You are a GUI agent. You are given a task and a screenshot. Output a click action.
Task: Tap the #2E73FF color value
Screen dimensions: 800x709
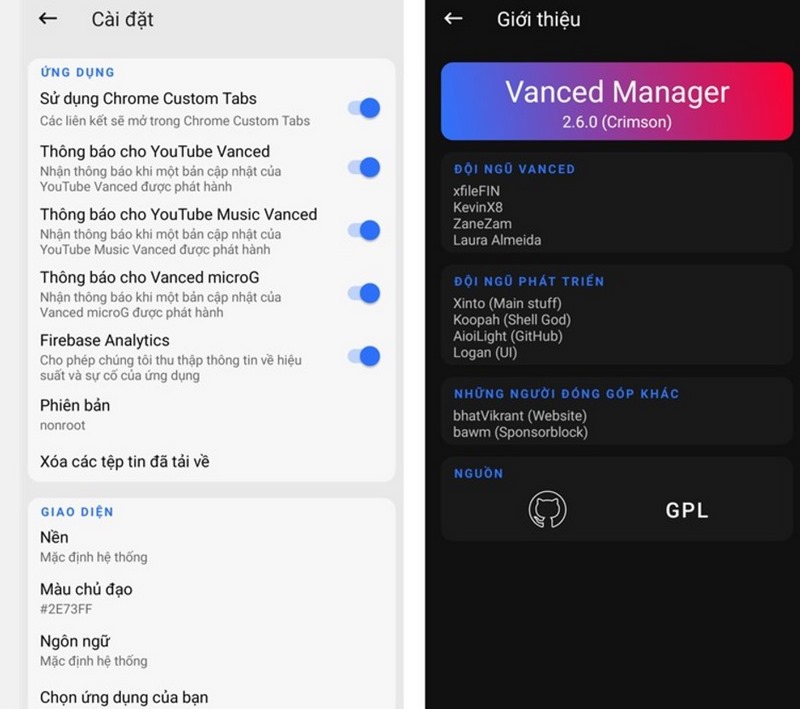tap(66, 609)
